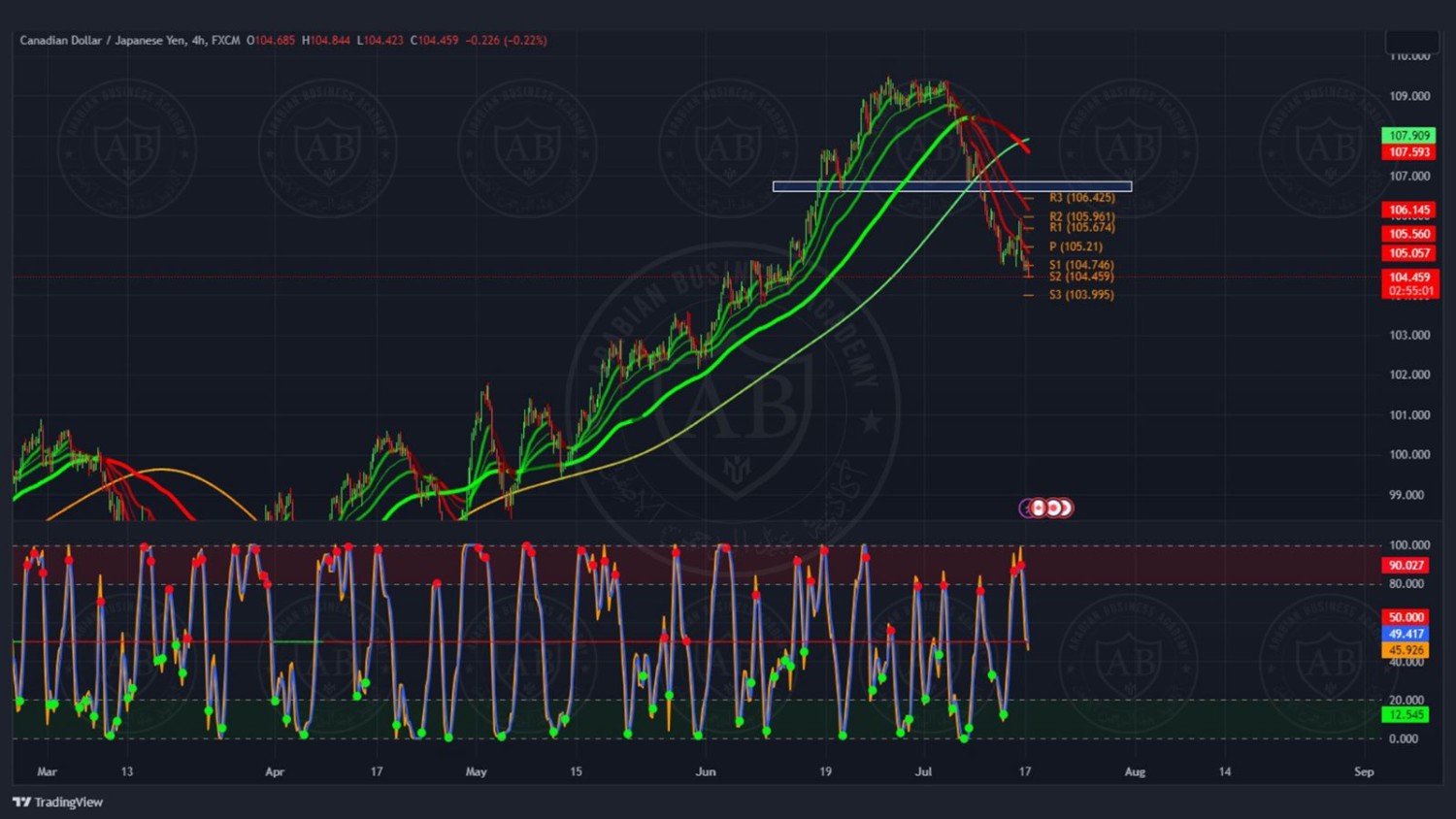The height and width of the screenshot is (819, 1456).
Task: Click the red 106.145 price label
Action: [1408, 210]
